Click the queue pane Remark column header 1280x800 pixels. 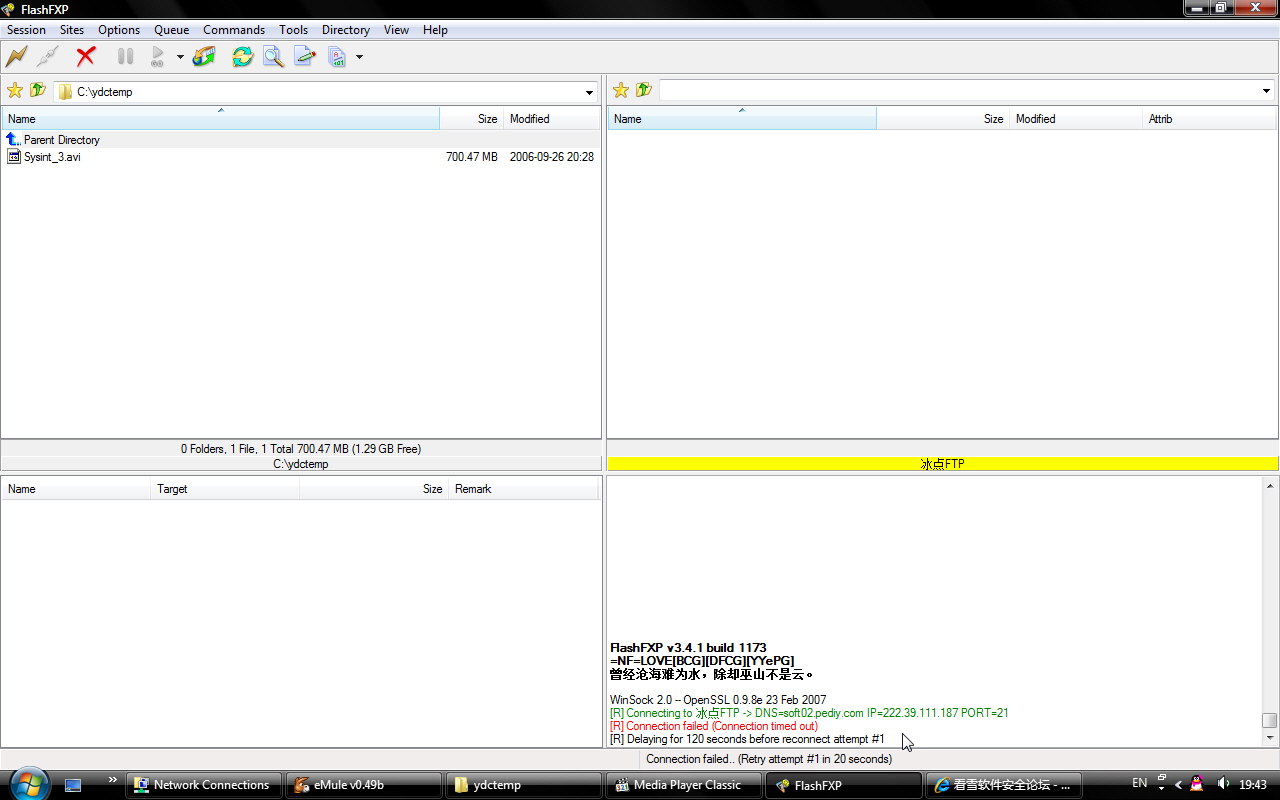tap(525, 489)
